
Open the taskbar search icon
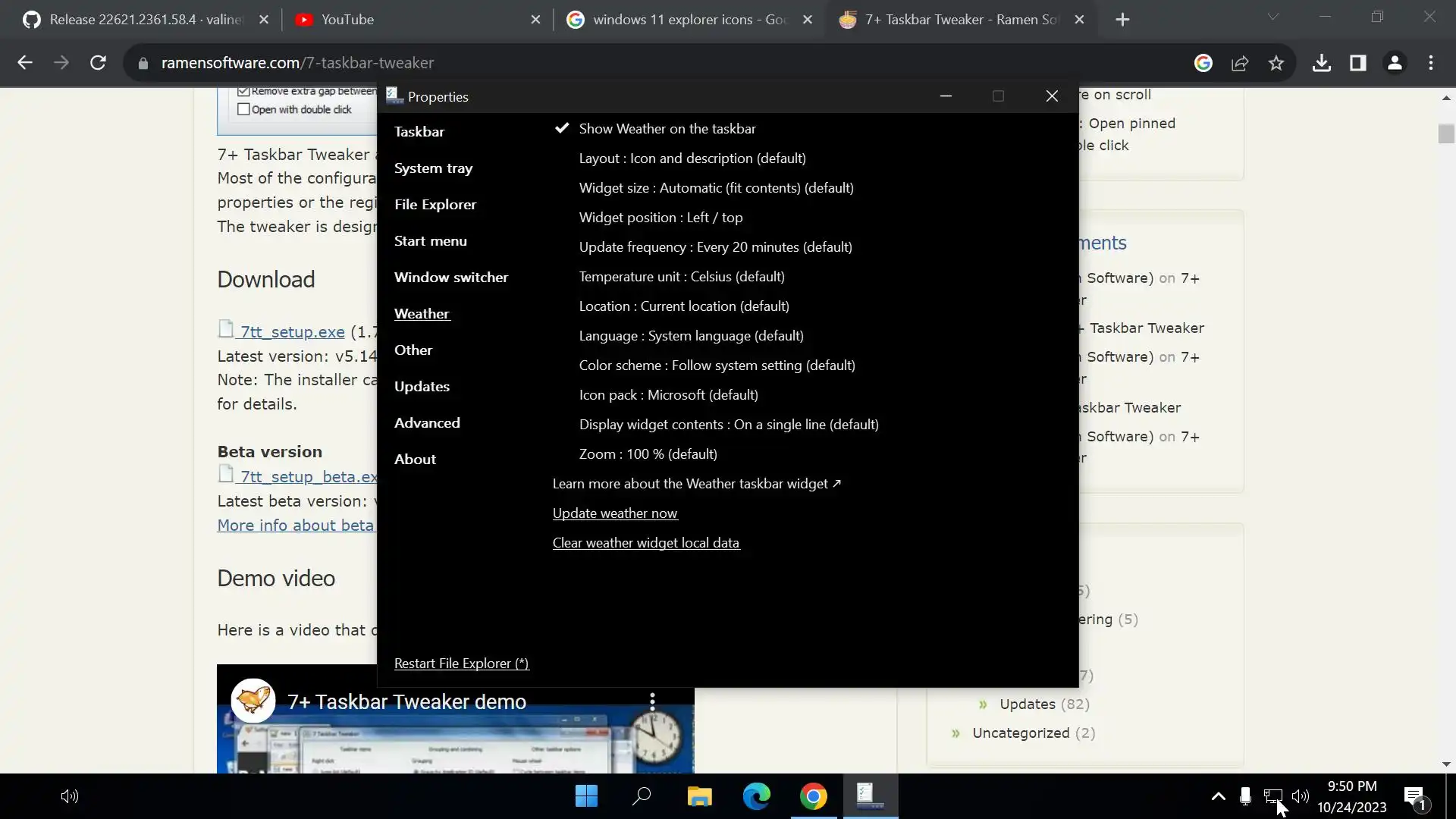point(642,796)
